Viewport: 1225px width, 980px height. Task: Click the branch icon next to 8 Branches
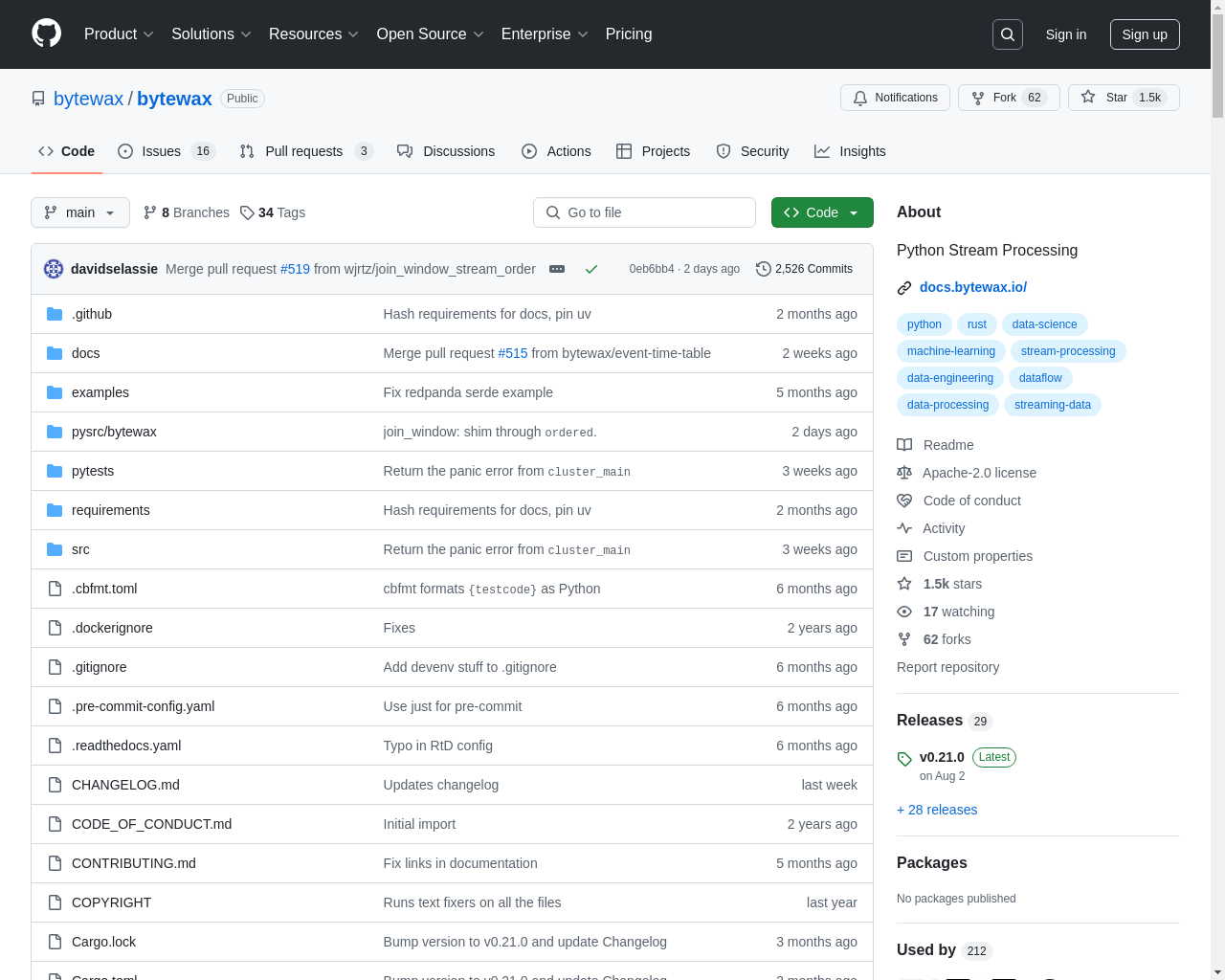(x=150, y=212)
